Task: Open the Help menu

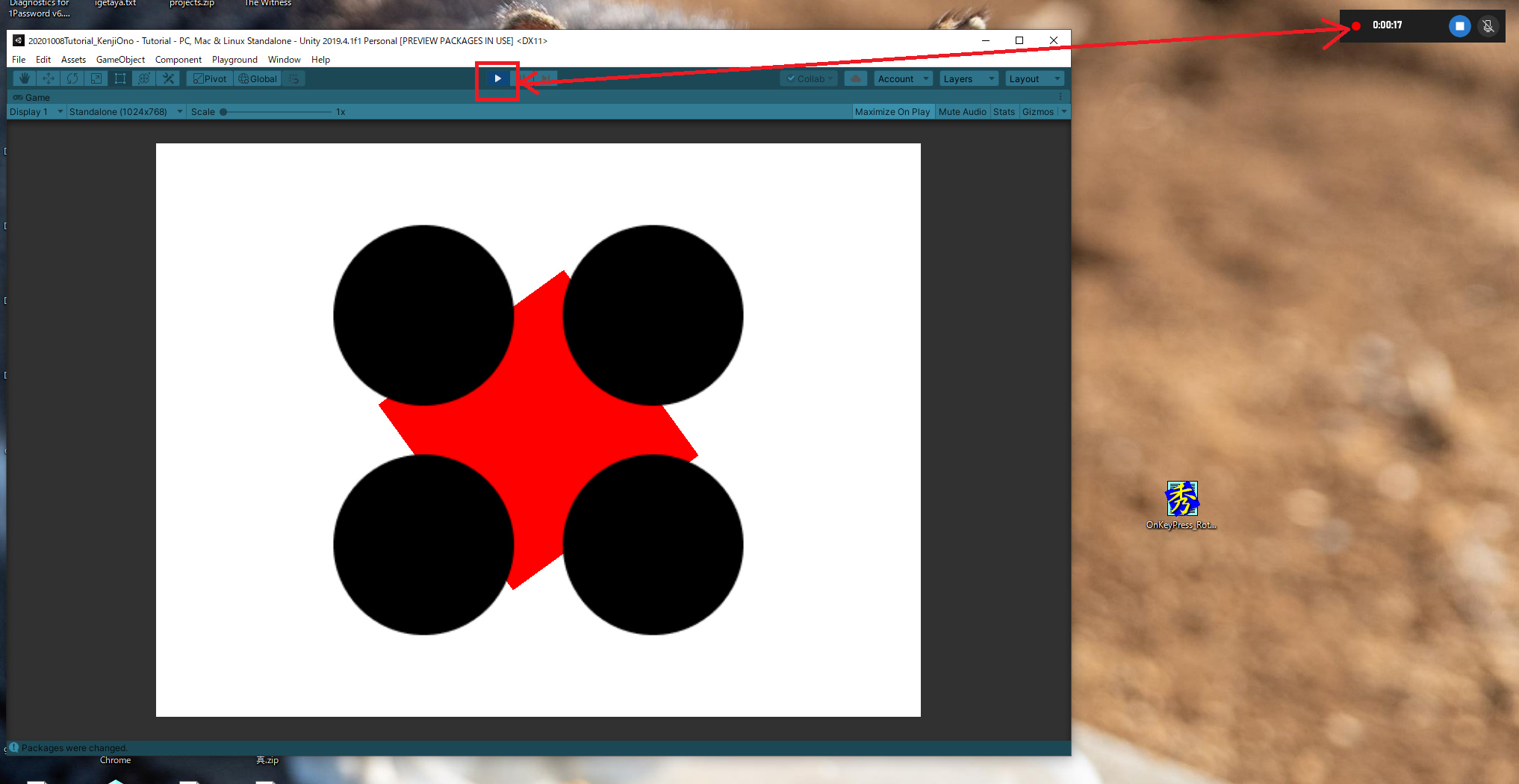Action: (x=320, y=60)
